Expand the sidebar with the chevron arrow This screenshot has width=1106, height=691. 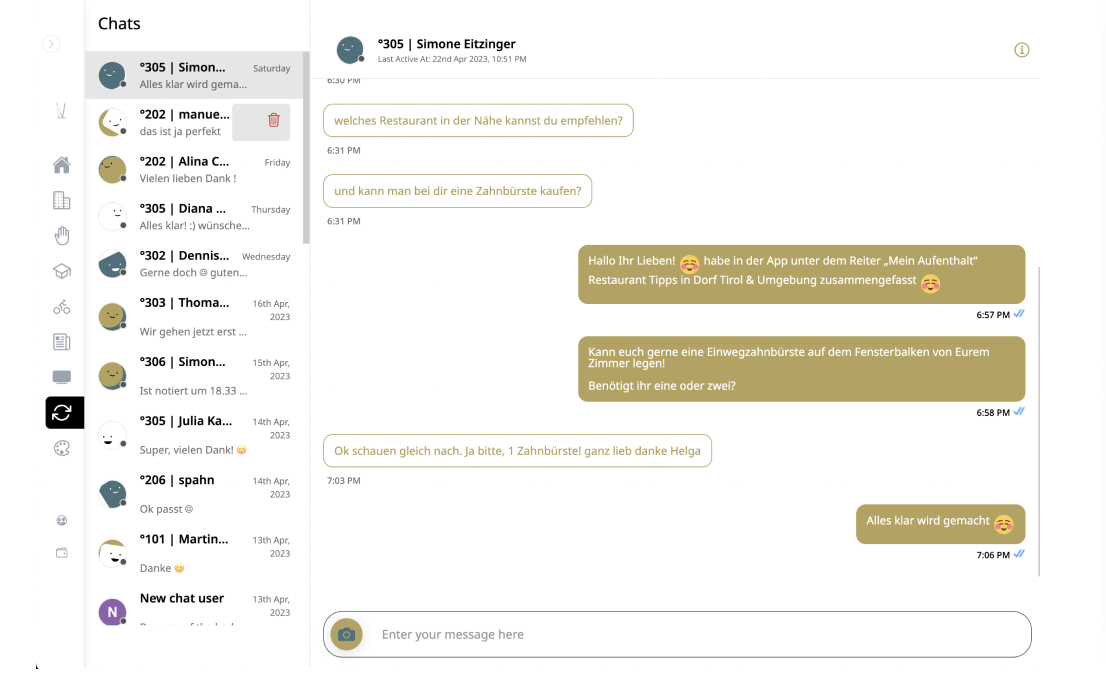coord(51,44)
